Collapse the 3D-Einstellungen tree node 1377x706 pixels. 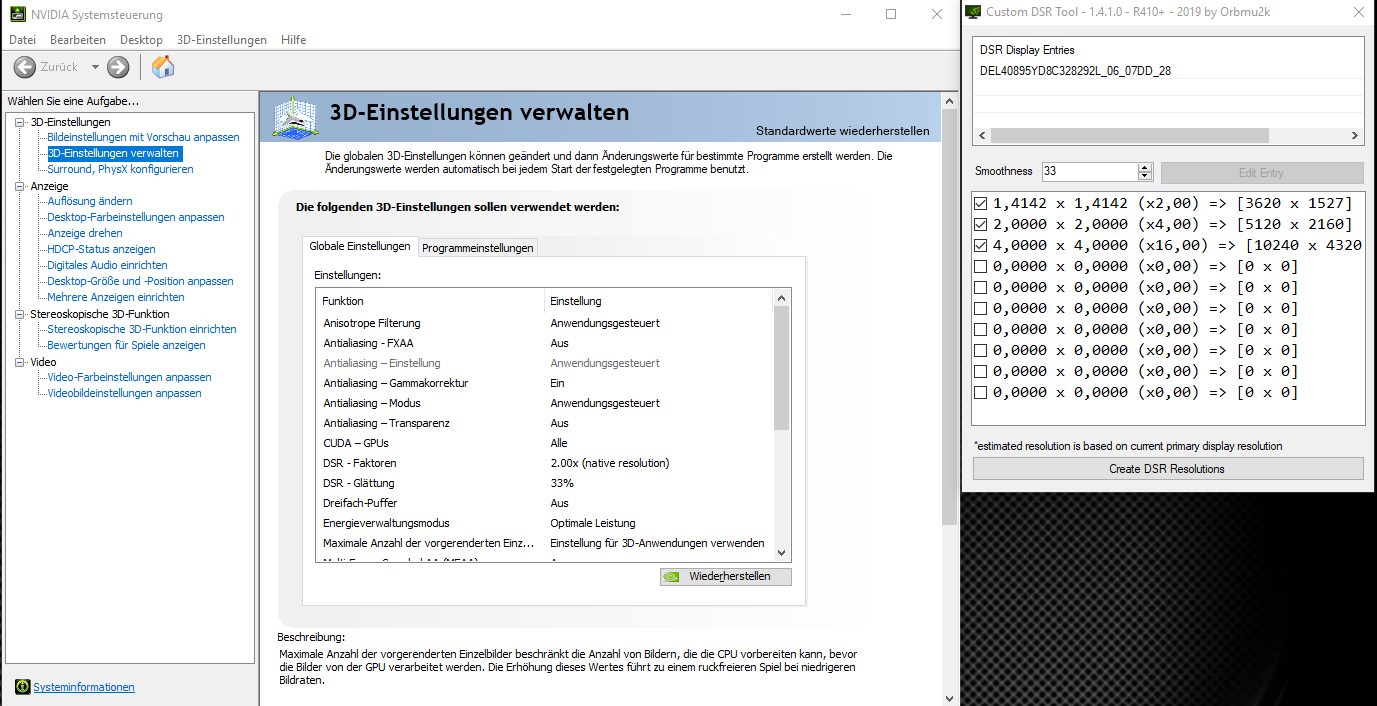(x=20, y=122)
